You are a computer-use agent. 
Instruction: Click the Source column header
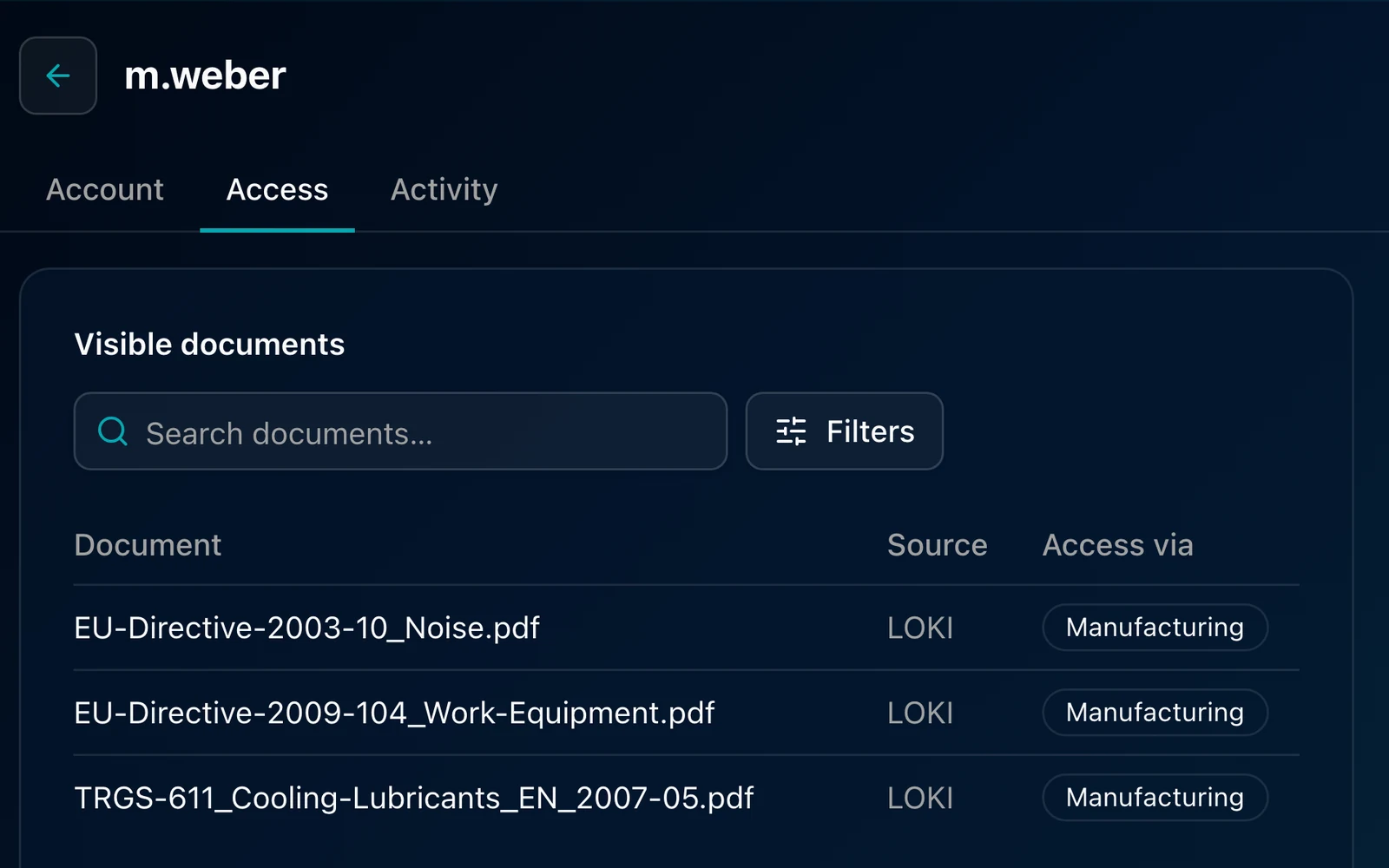click(937, 545)
